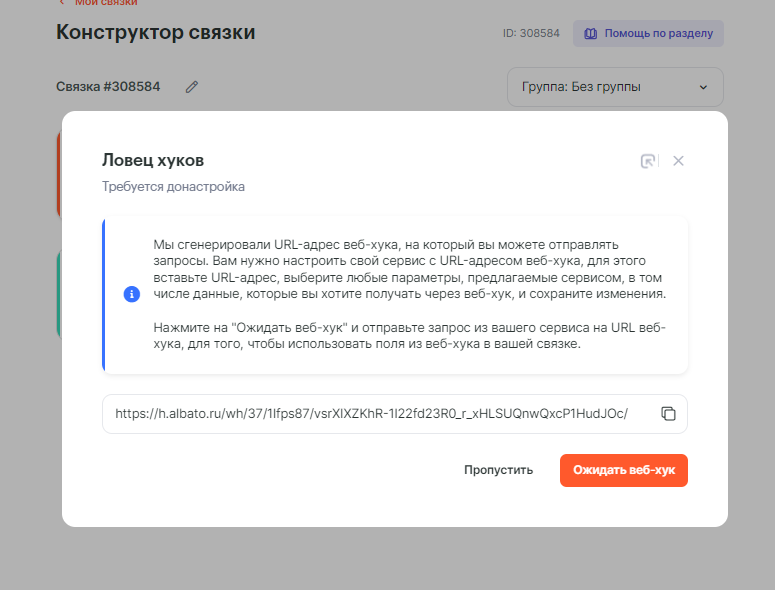Click the Ловец хуков dialog title
This screenshot has width=775, height=590.
[153, 160]
